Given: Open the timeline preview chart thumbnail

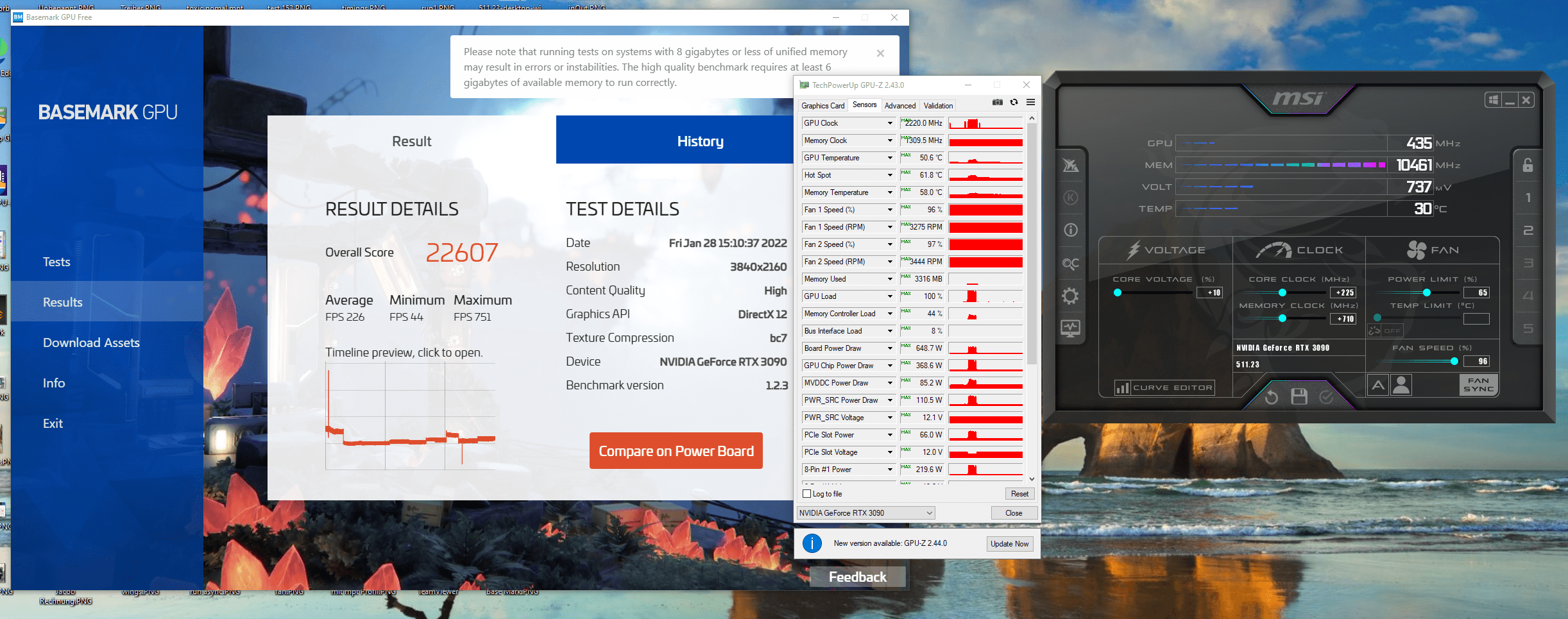Looking at the screenshot, I should pos(411,416).
